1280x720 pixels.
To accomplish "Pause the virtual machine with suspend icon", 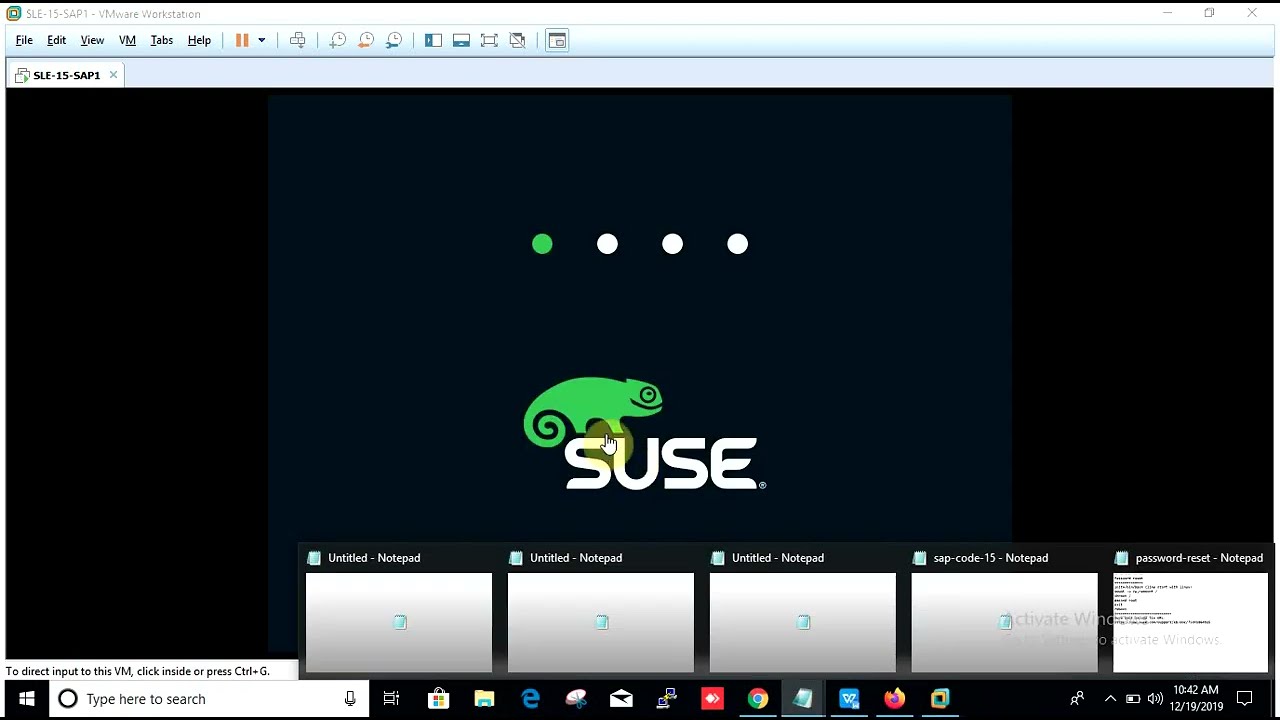I will click(x=242, y=40).
